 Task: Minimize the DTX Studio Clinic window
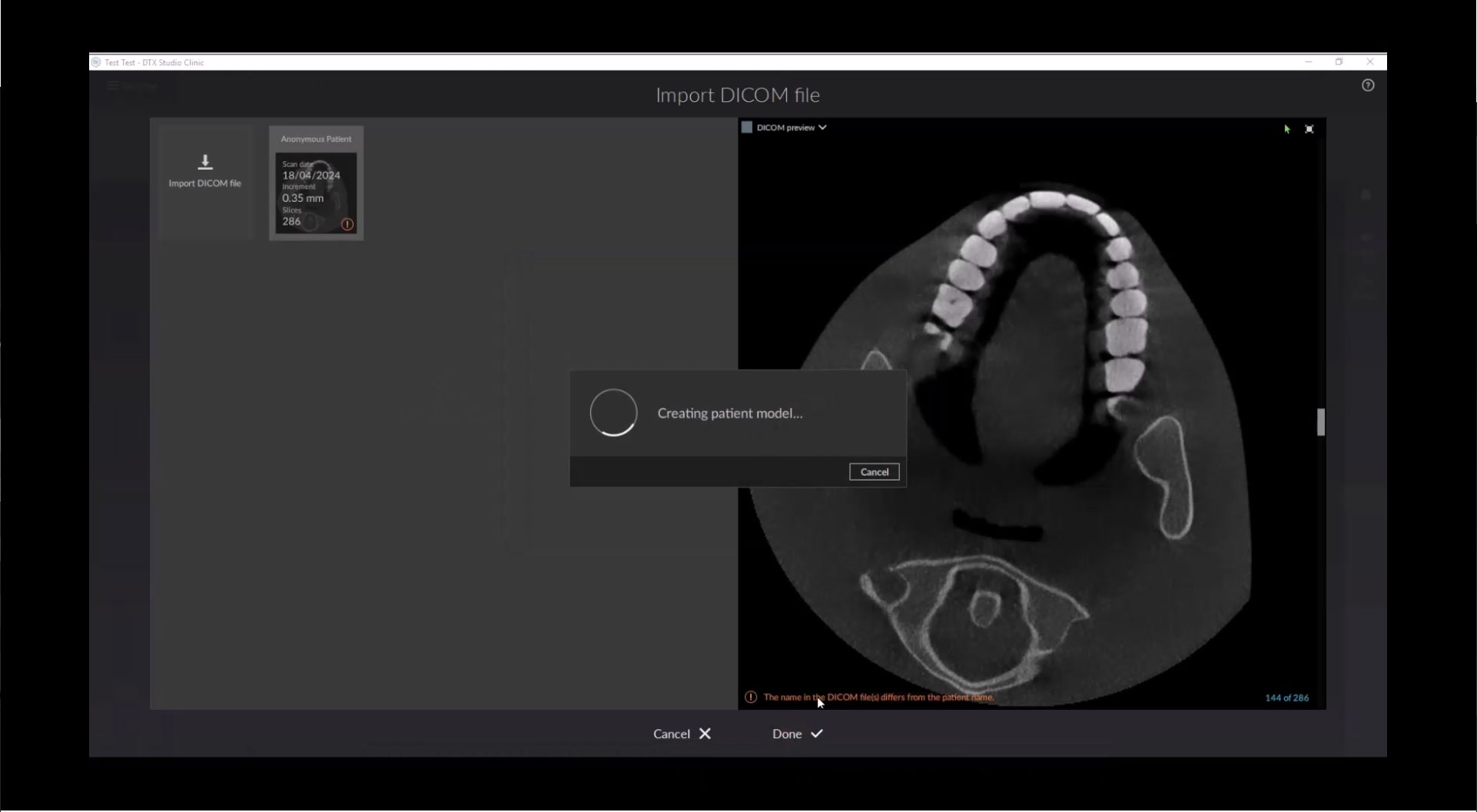pyautogui.click(x=1309, y=62)
